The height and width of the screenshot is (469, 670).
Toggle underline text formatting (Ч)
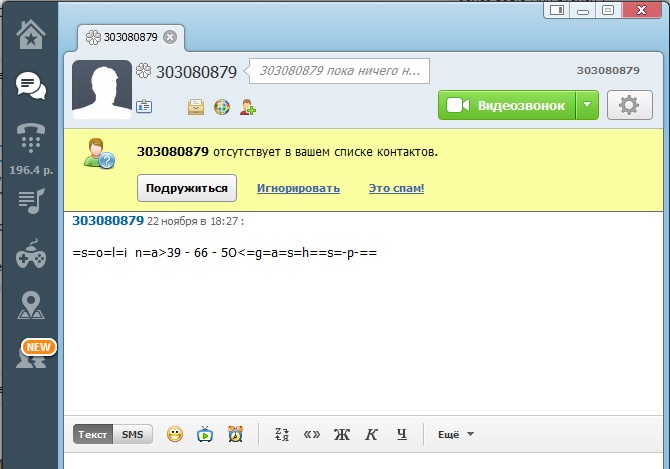tap(402, 434)
